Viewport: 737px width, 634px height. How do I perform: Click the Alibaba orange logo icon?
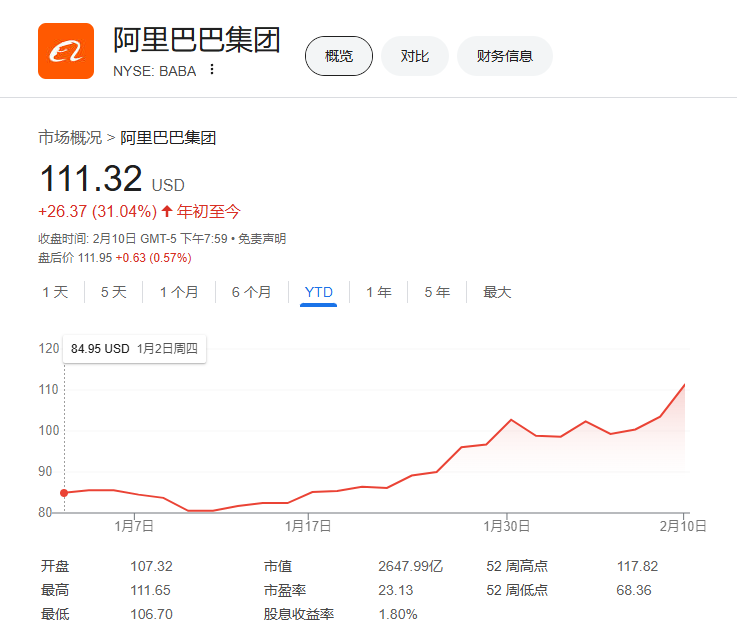65,51
